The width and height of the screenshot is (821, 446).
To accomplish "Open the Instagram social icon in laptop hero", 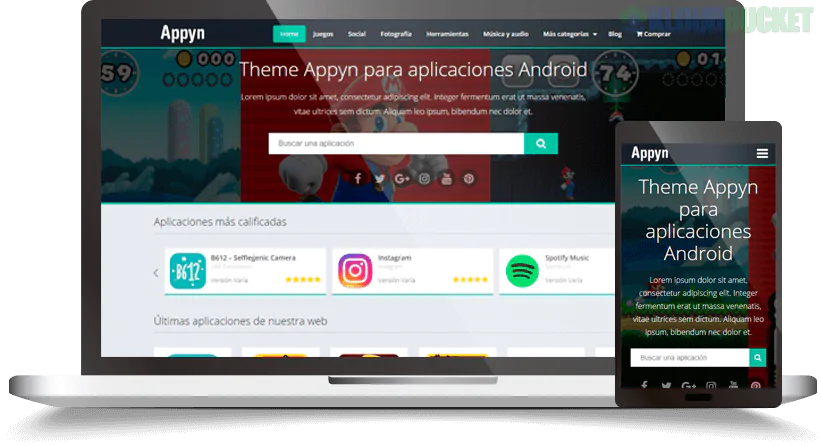I will coord(424,179).
